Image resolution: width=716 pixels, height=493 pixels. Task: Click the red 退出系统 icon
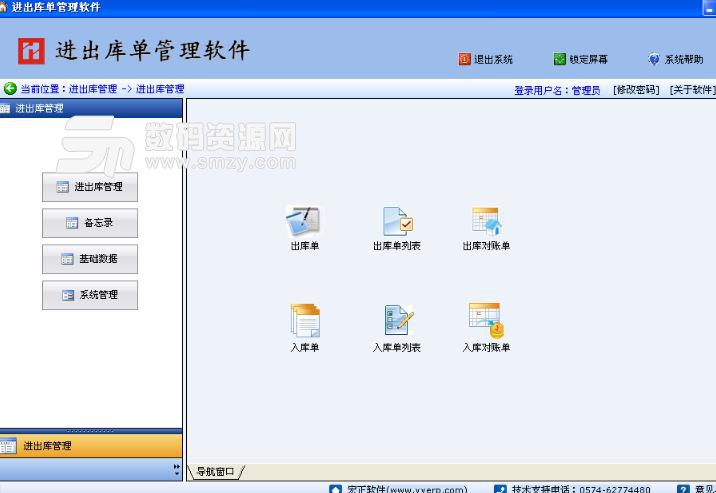click(x=464, y=59)
